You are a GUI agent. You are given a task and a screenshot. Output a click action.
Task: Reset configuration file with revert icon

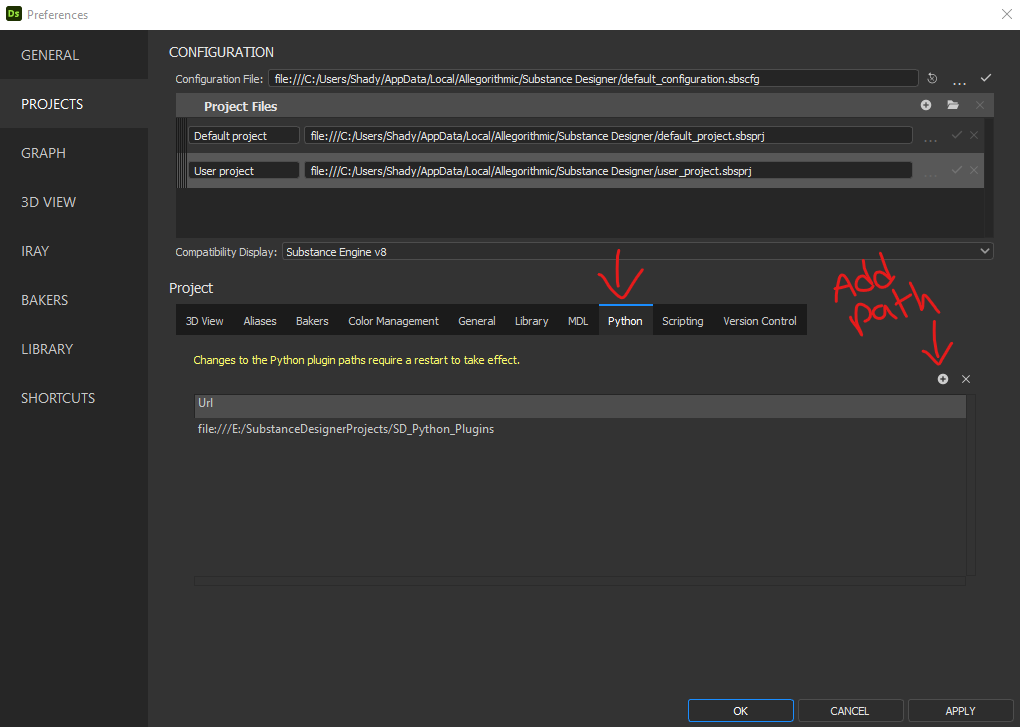932,78
